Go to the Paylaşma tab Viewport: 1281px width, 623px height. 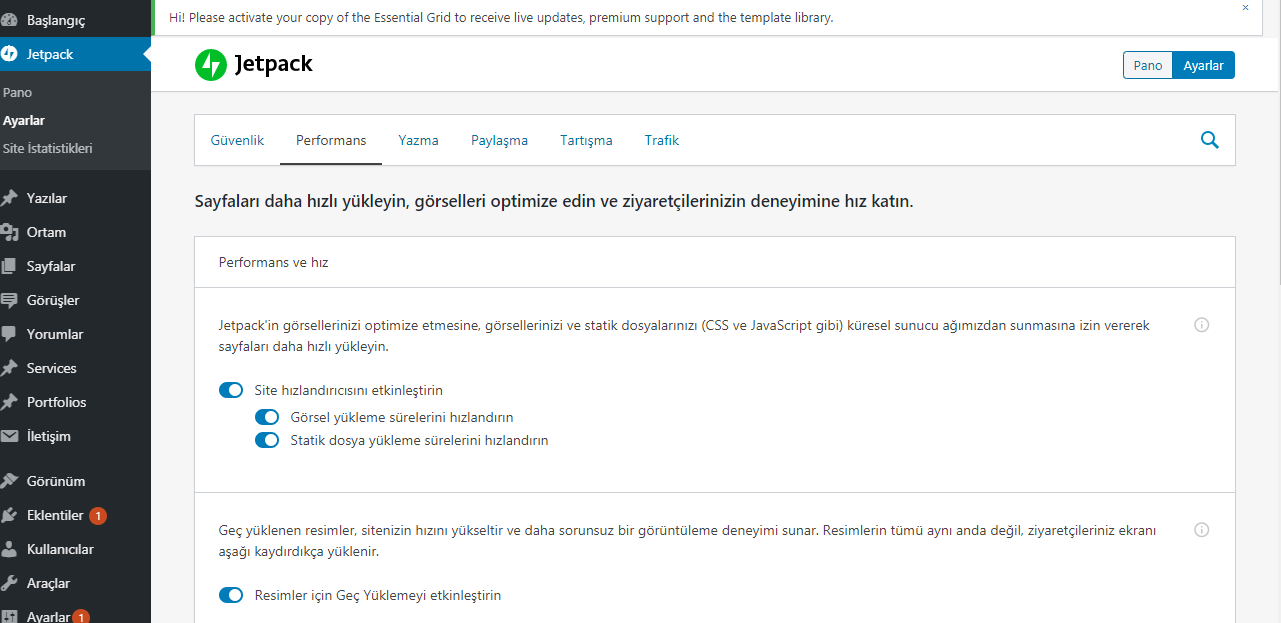(x=499, y=140)
